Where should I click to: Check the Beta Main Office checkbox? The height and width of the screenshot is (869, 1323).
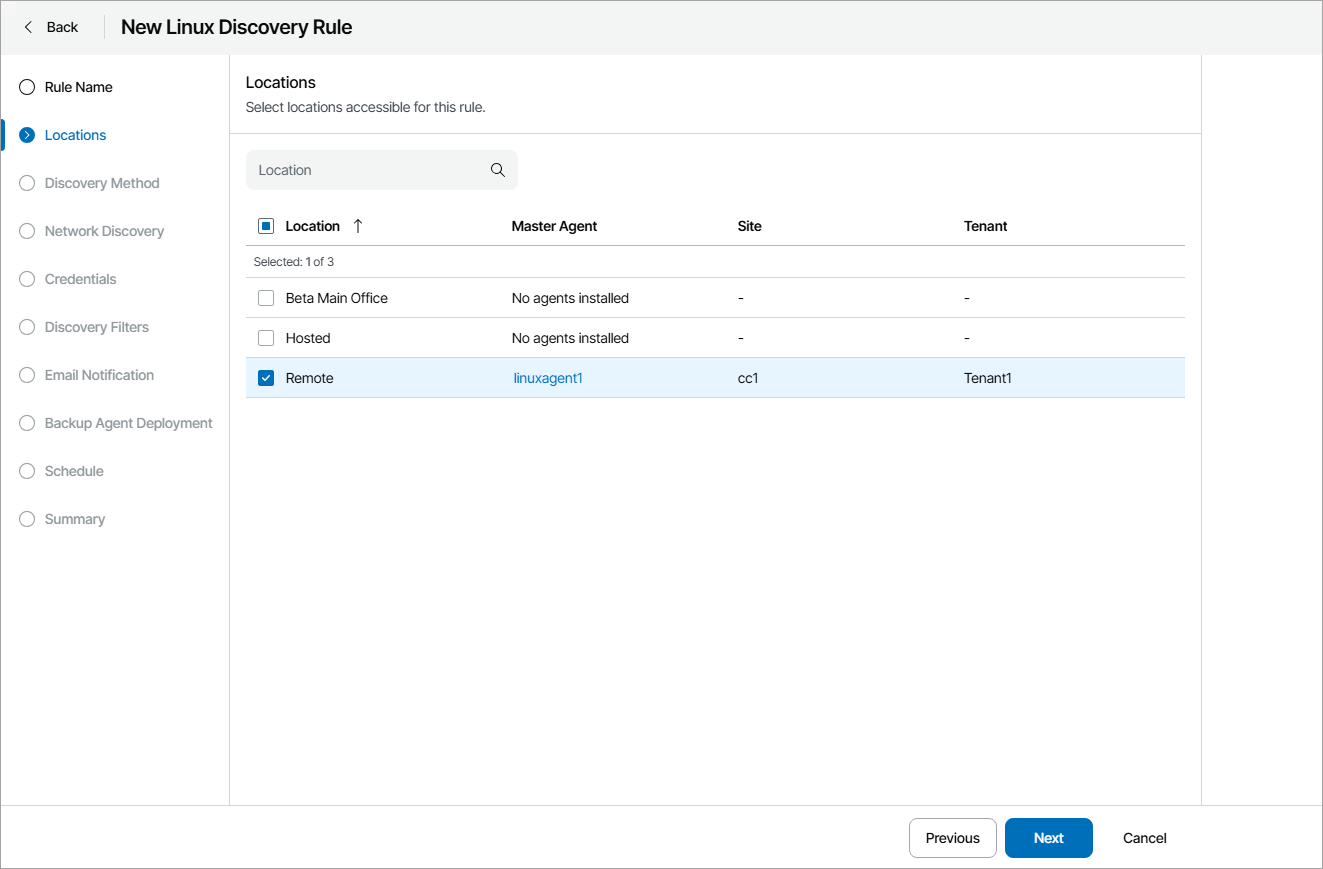266,298
